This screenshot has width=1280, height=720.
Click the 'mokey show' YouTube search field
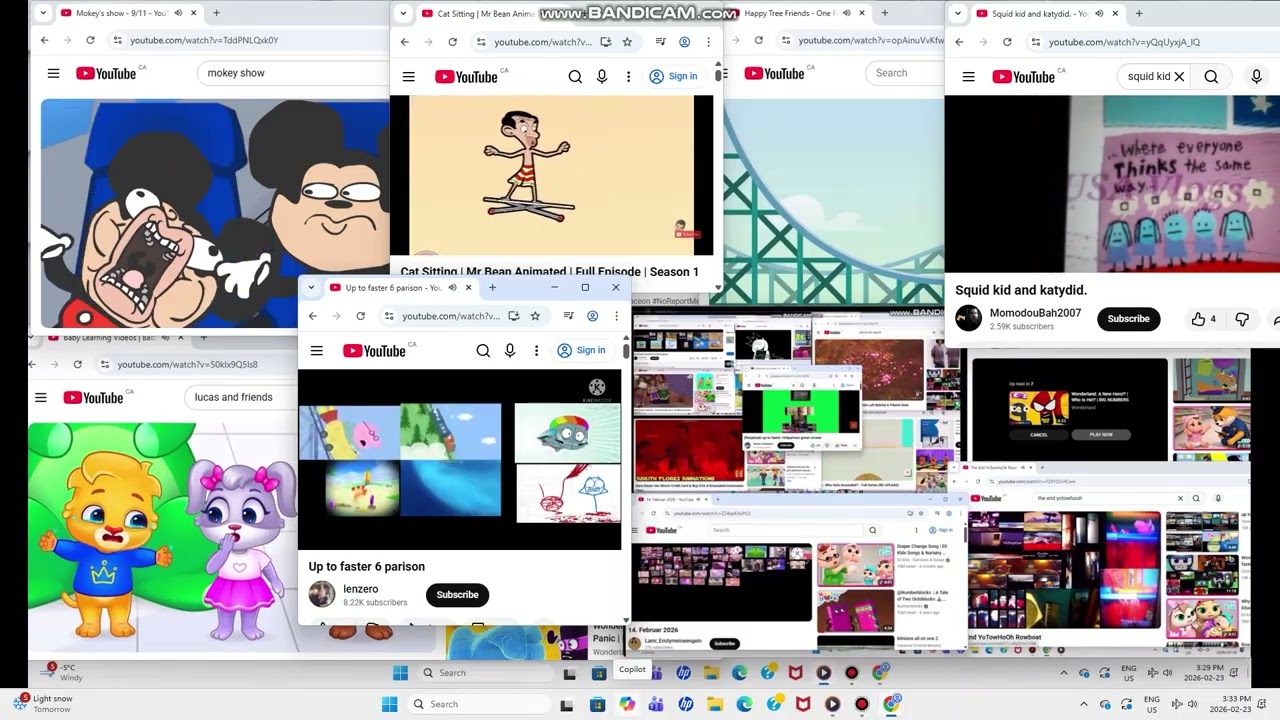click(x=295, y=73)
